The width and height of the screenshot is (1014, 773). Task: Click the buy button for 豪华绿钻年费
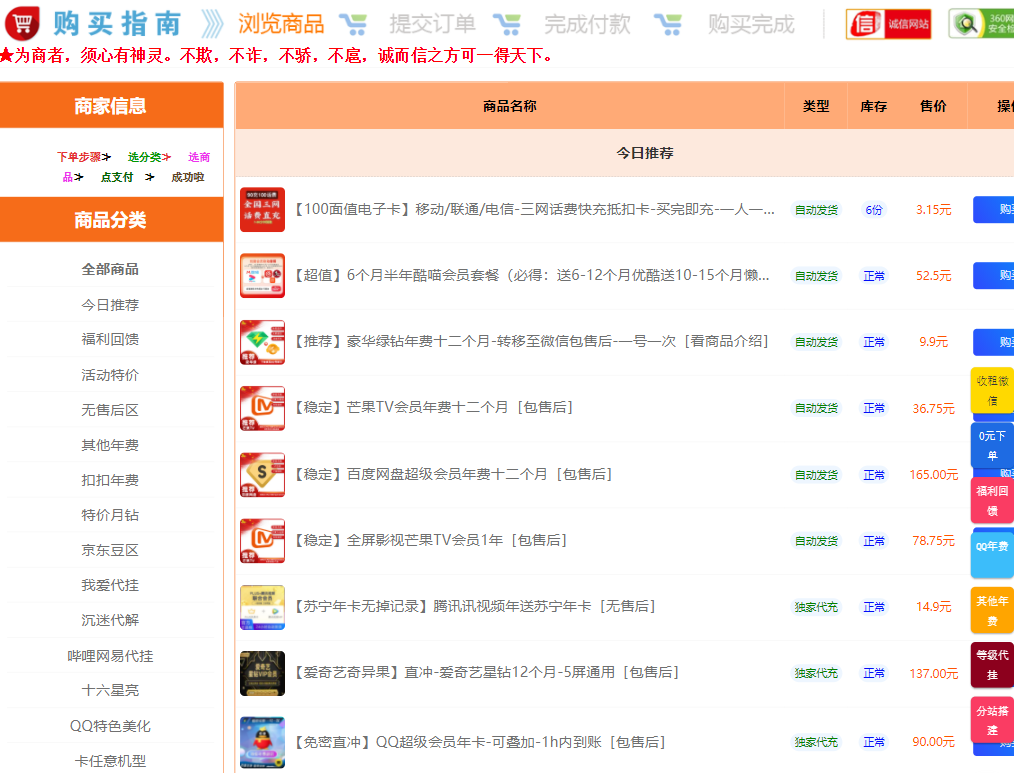point(993,342)
